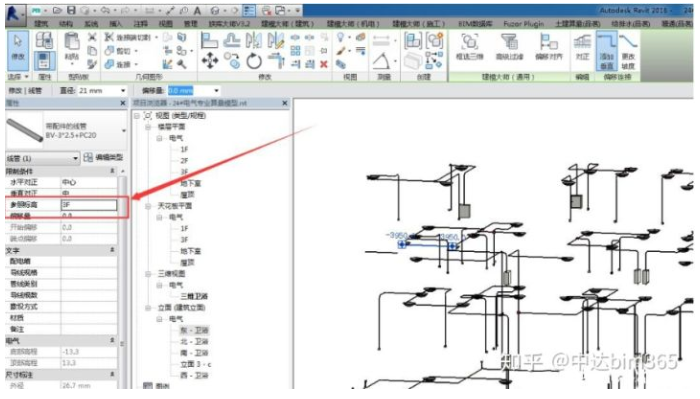Click the 参照标高 value field showing 3F
Screen dimensions: 700x399
click(89, 204)
